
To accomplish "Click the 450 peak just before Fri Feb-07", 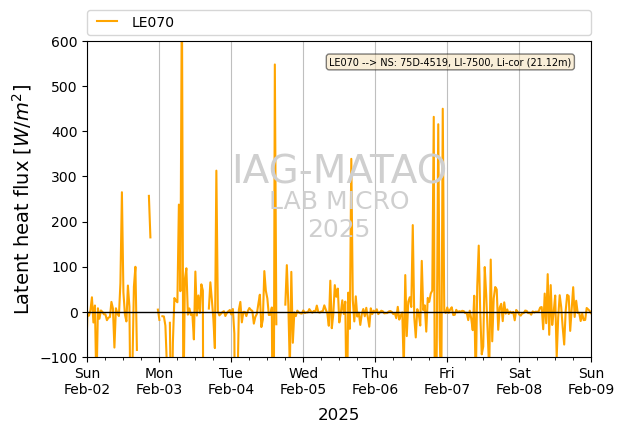I will click(443, 109).
